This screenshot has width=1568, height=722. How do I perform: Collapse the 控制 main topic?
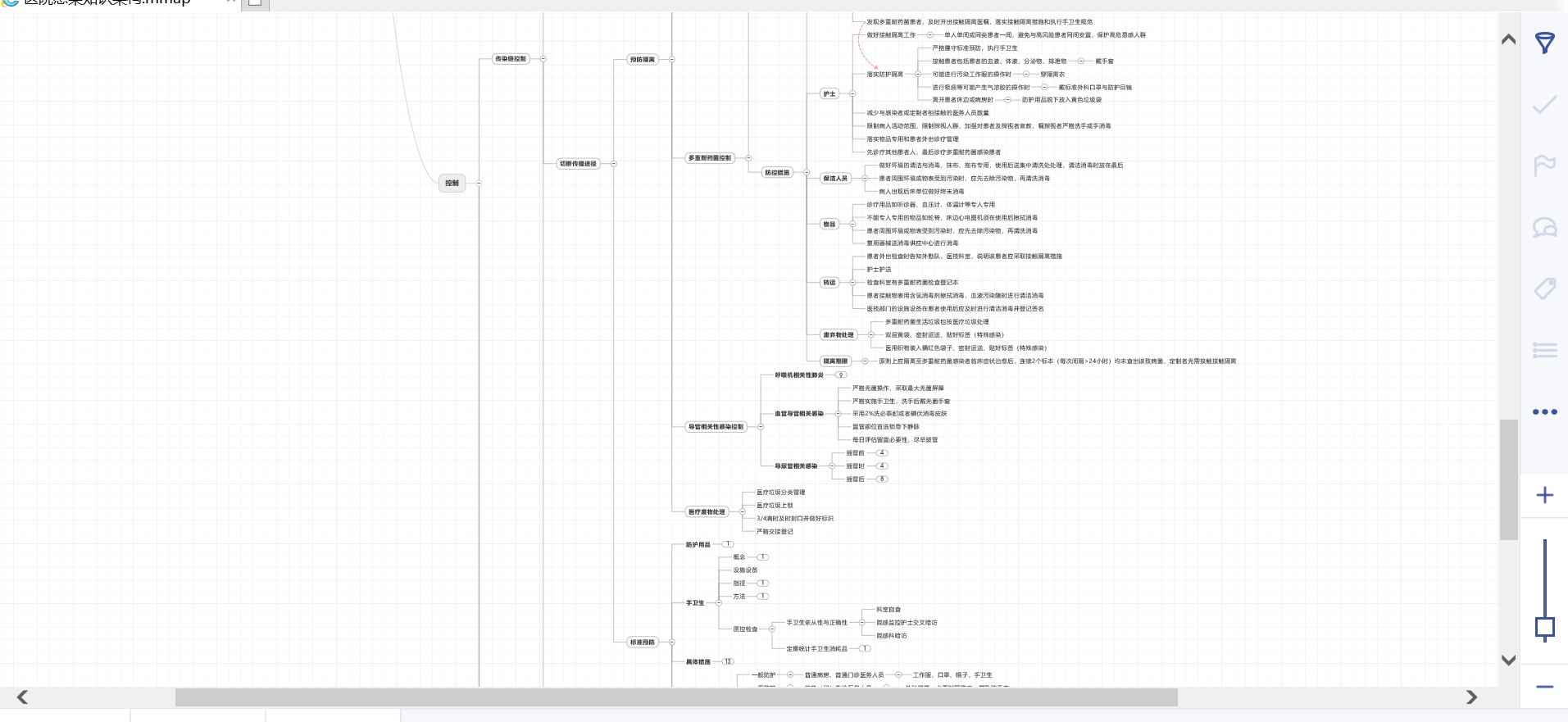(x=479, y=184)
